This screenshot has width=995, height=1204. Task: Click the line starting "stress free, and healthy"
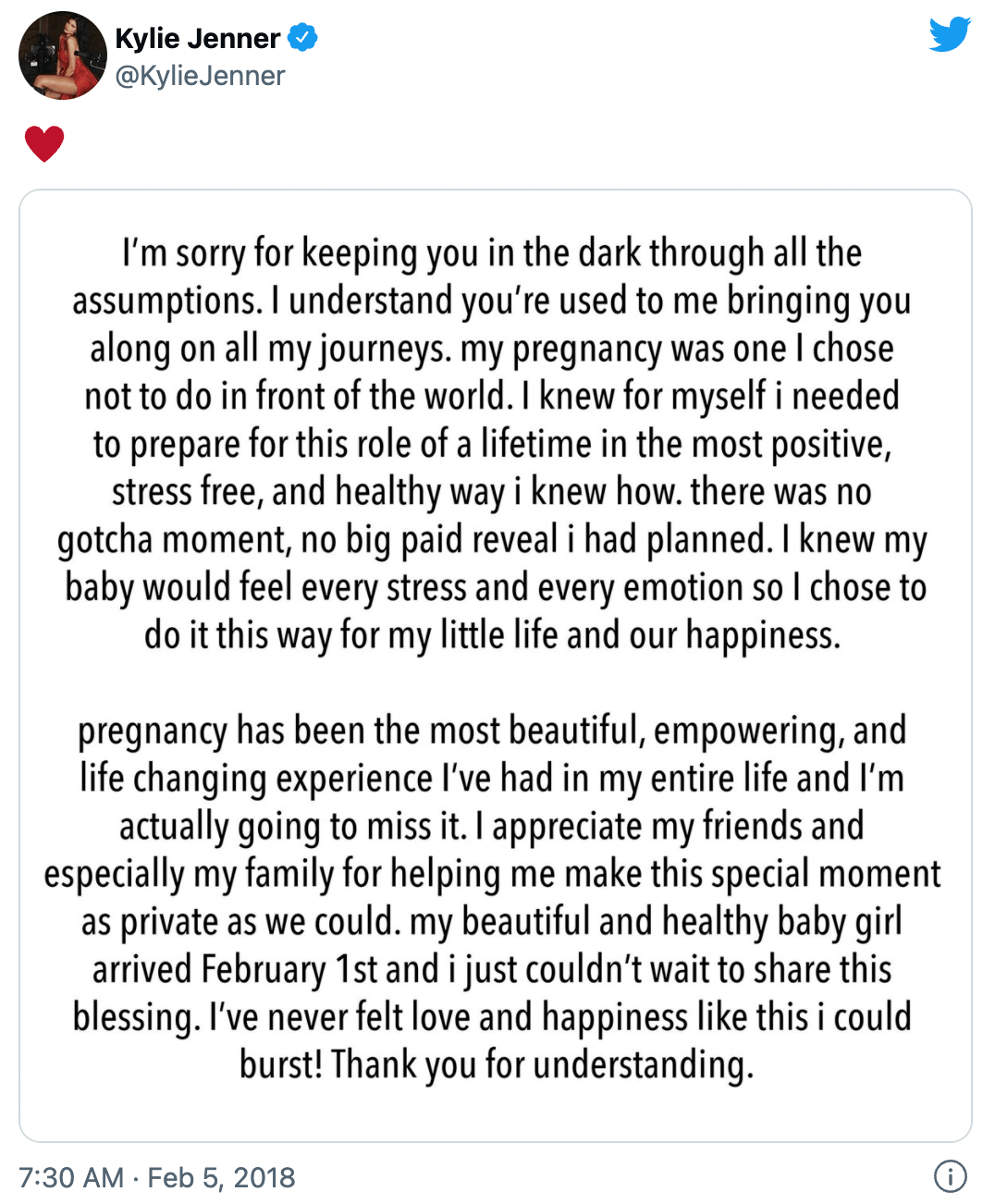click(492, 492)
